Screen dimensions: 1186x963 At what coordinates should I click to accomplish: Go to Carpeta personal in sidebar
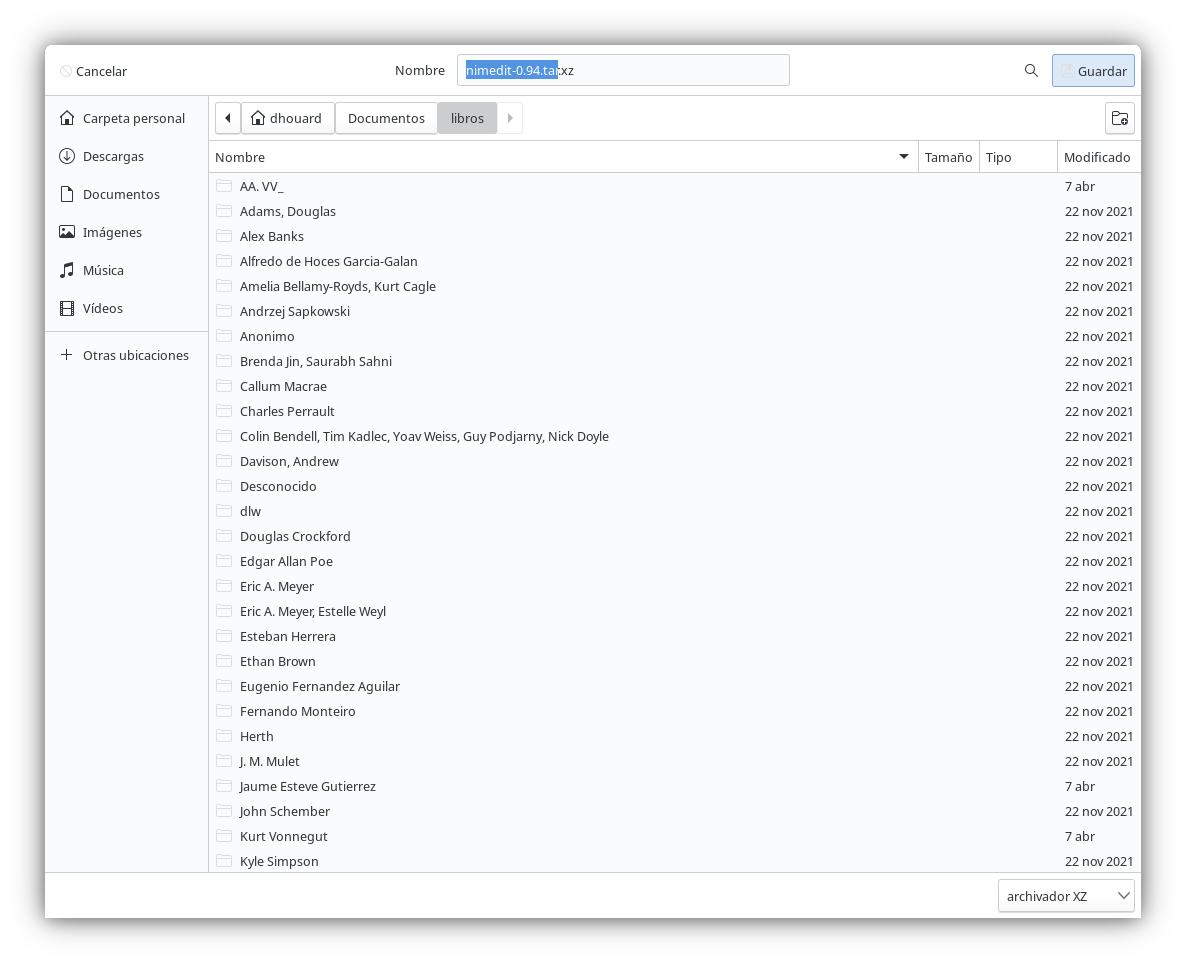pos(133,118)
